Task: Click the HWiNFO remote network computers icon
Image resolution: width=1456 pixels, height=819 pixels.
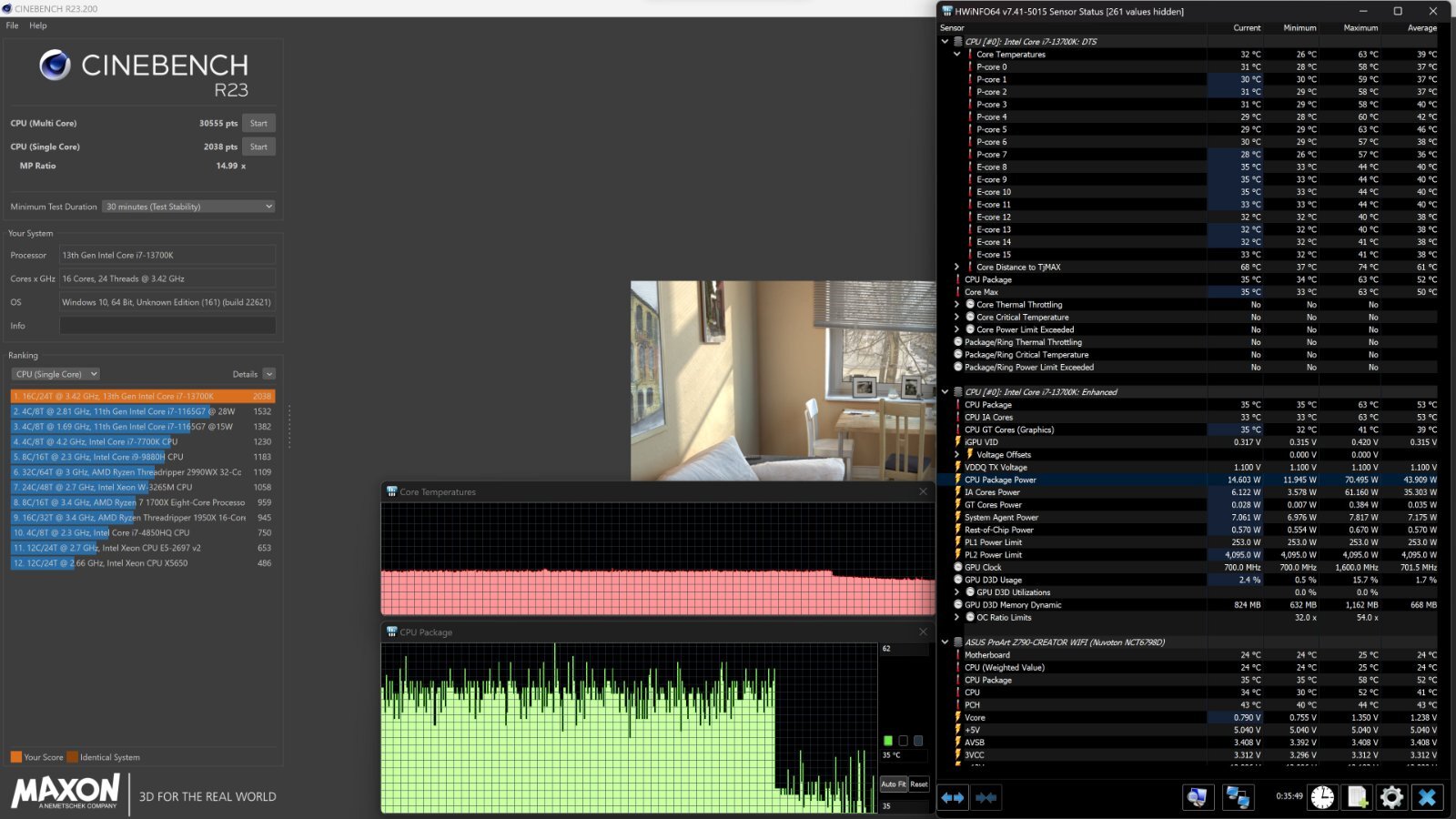Action: pos(1238,798)
